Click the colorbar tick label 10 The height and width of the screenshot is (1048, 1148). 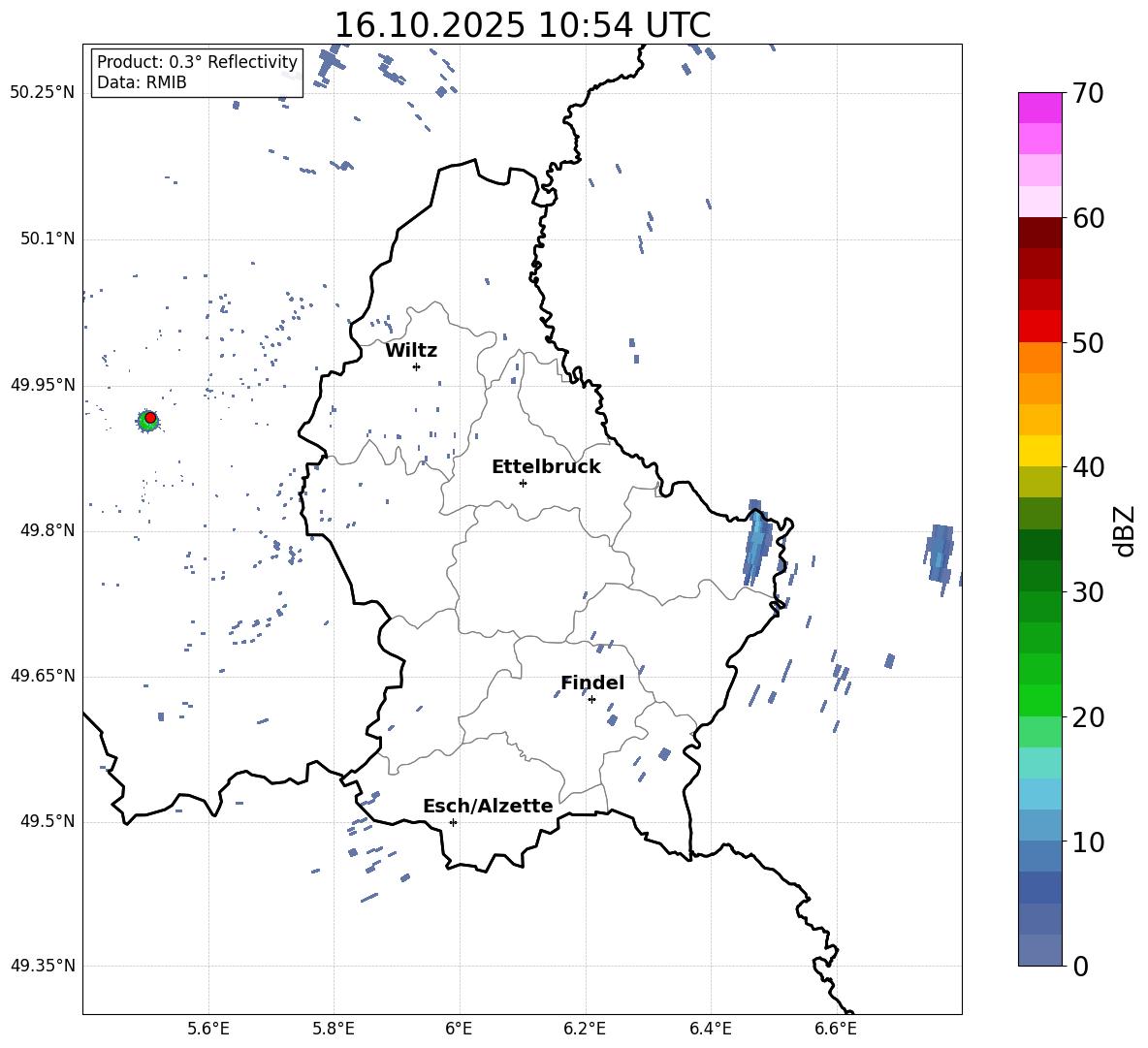pos(1088,842)
